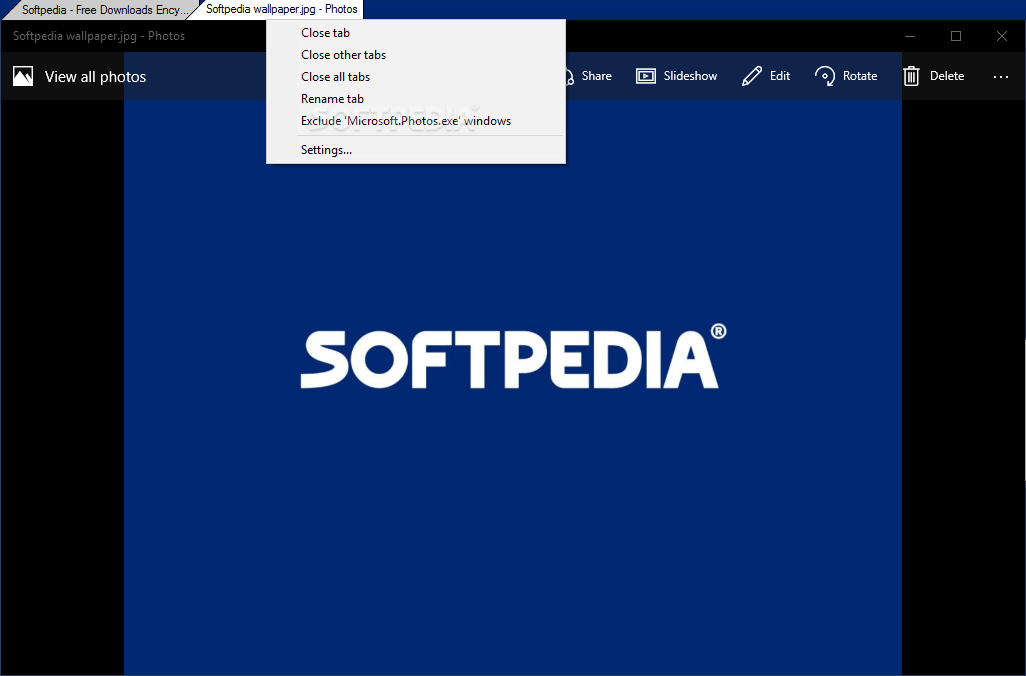Click the View all photos gallery icon
The width and height of the screenshot is (1026, 676).
pos(23,77)
